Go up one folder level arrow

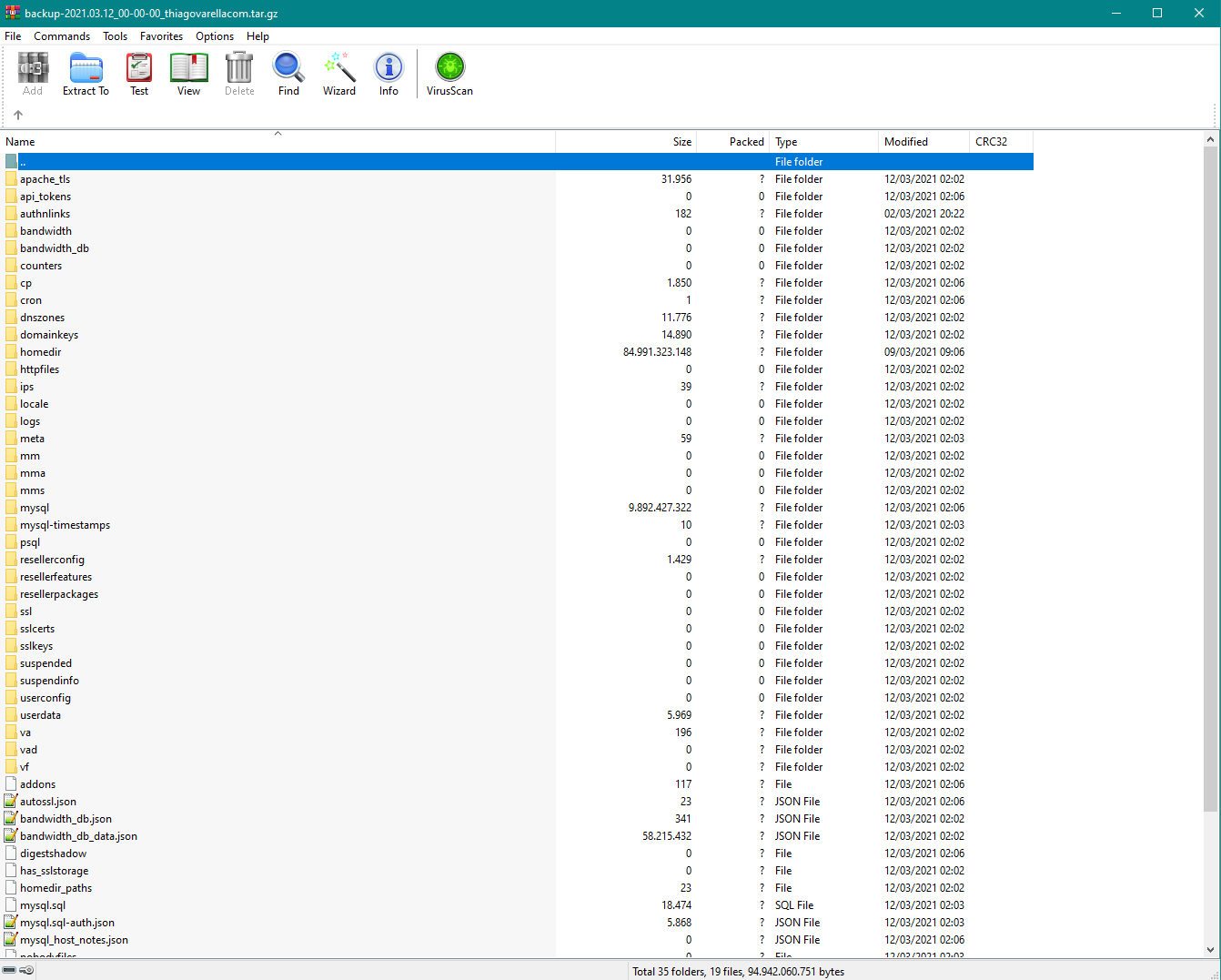(18, 115)
